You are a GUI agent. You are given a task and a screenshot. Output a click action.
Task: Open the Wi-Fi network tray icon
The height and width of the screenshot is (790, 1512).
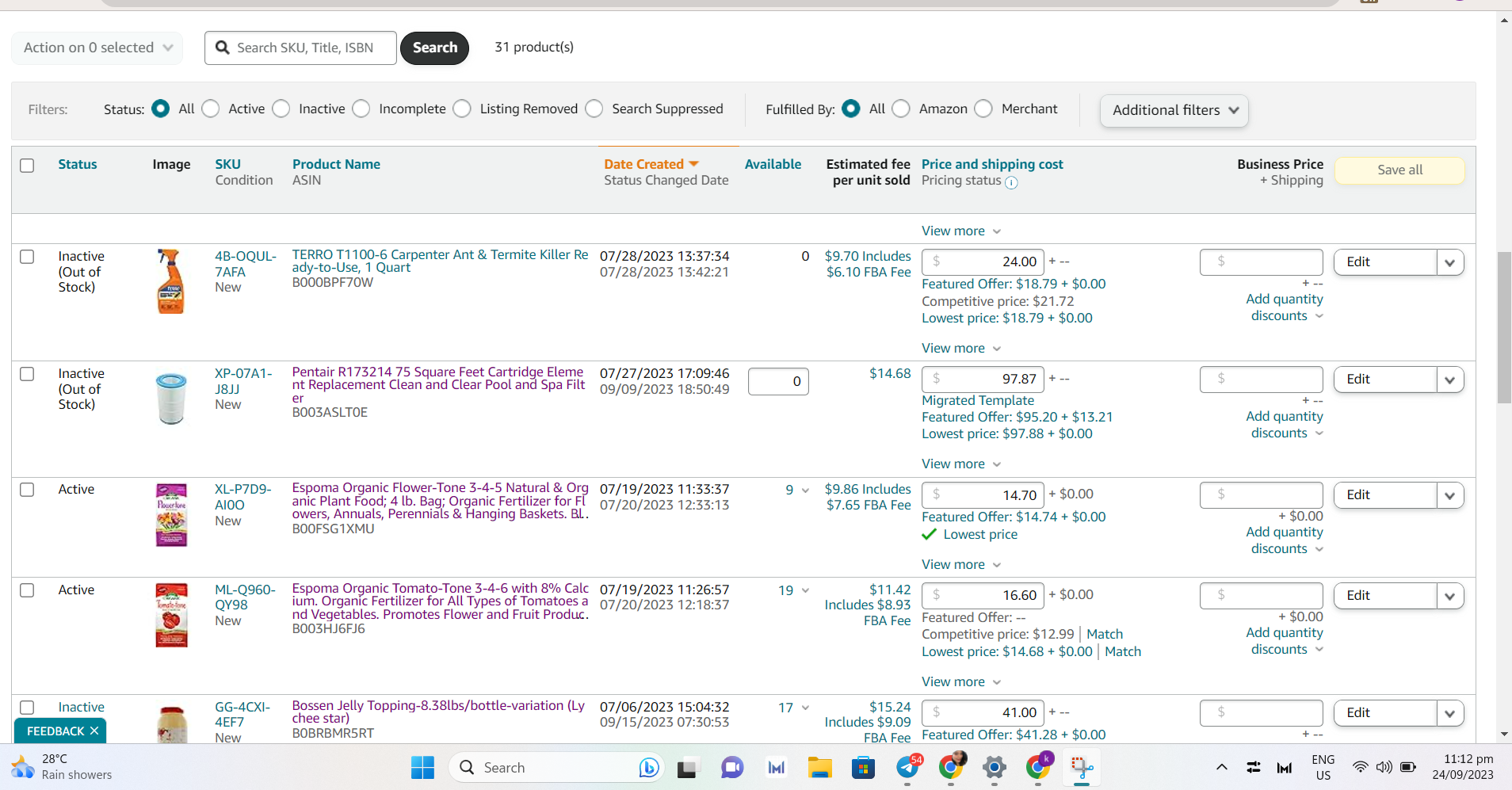point(1360,767)
